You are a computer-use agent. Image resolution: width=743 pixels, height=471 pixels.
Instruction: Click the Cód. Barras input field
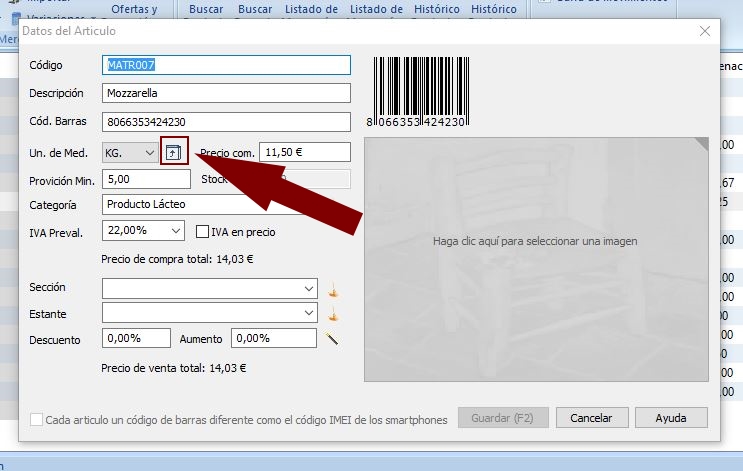click(226, 122)
